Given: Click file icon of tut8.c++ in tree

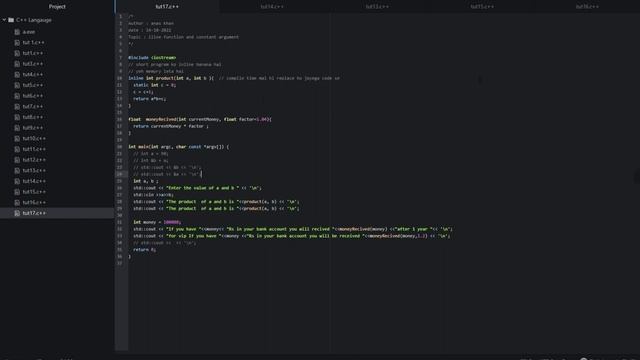Looking at the screenshot, I should pos(17,117).
